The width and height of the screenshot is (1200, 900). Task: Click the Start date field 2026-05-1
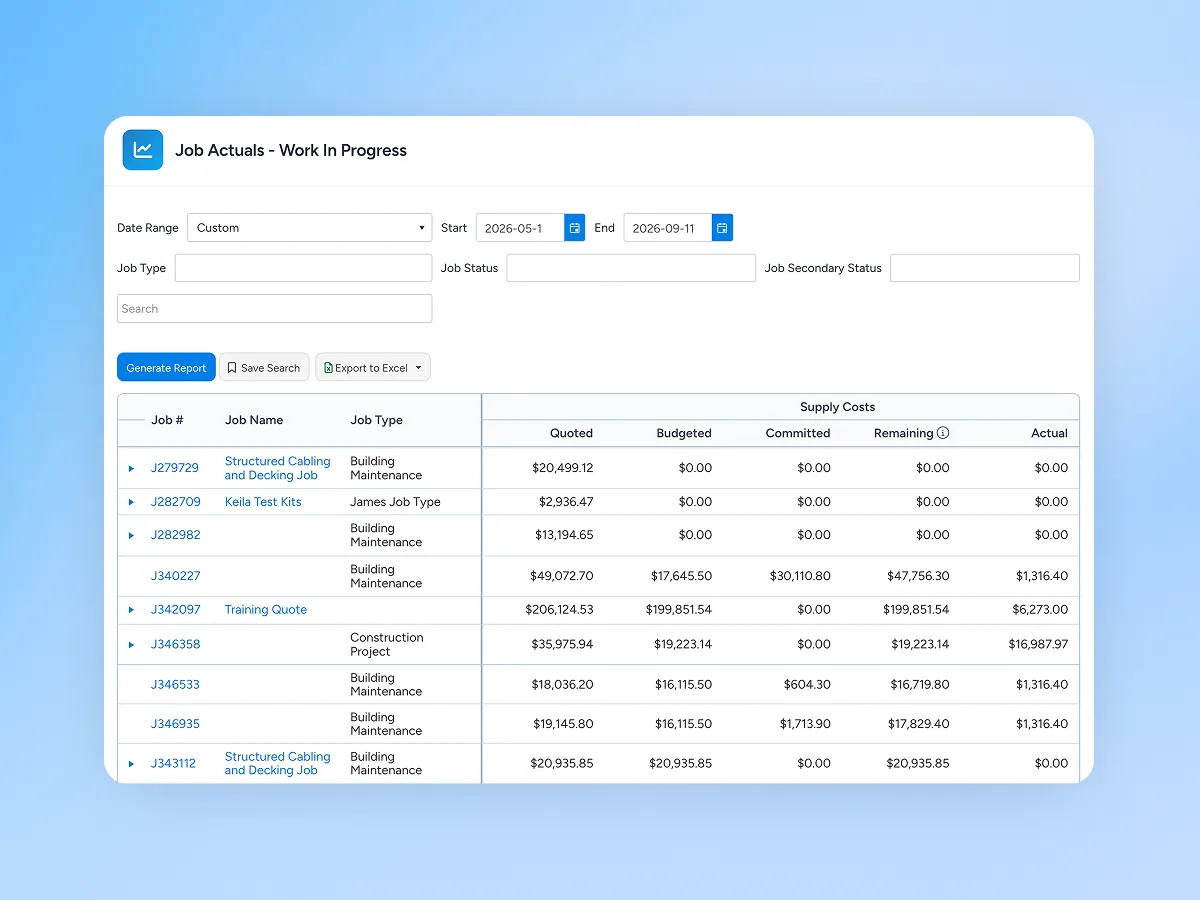tap(520, 228)
